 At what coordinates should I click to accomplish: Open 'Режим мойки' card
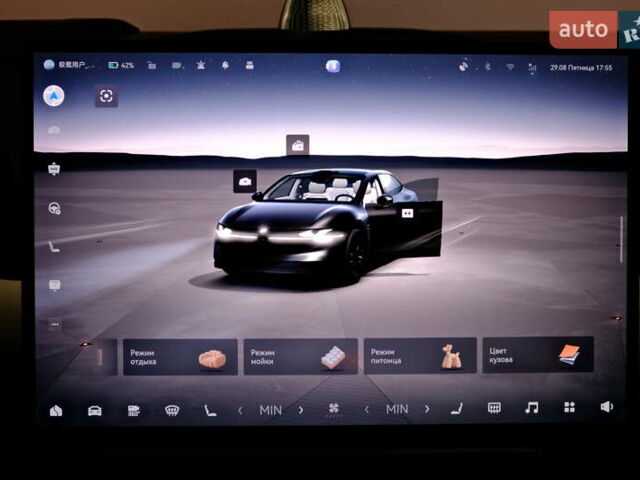click(x=300, y=356)
